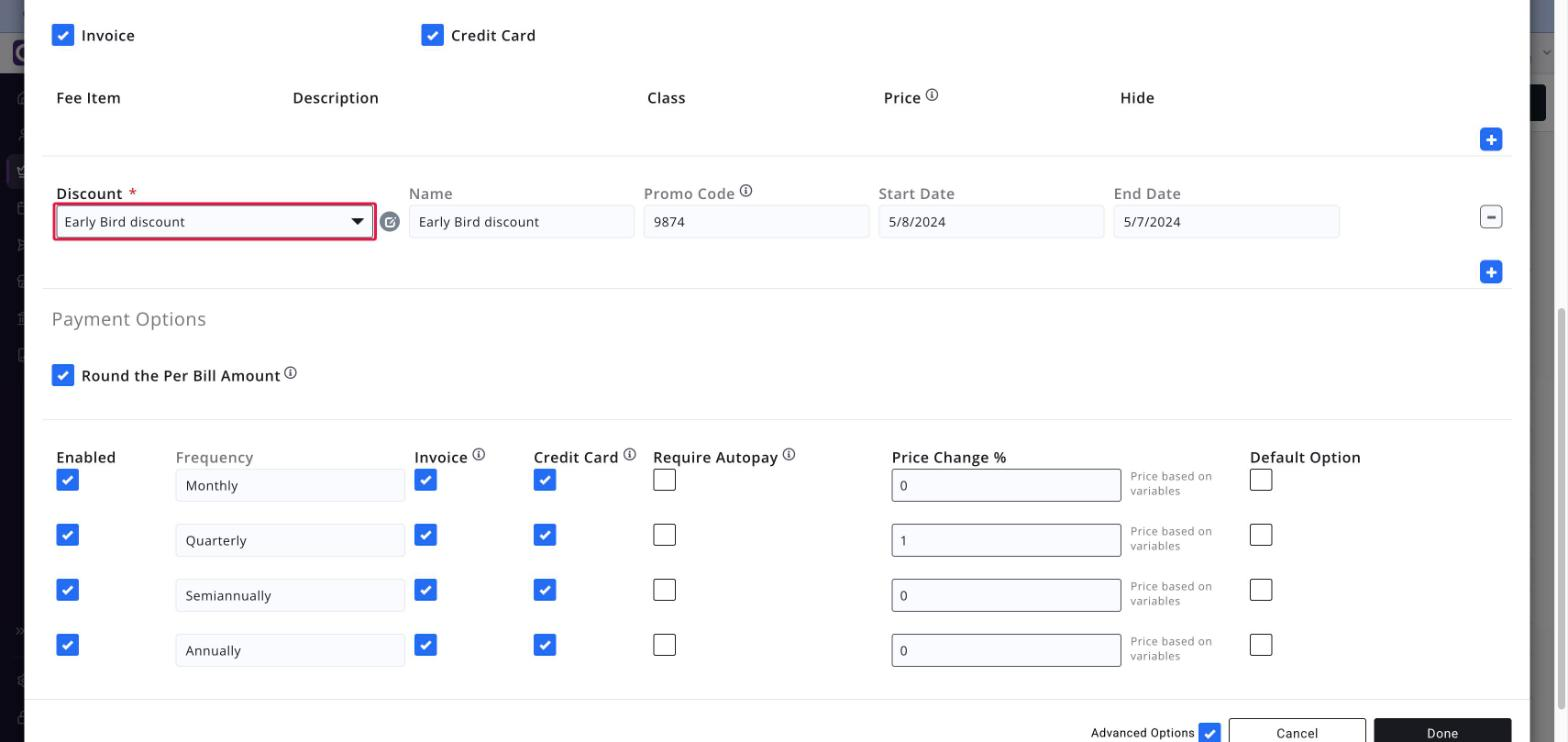Disable the Annually Enabled checkbox
Screen dimensions: 1568x742
[67, 645]
